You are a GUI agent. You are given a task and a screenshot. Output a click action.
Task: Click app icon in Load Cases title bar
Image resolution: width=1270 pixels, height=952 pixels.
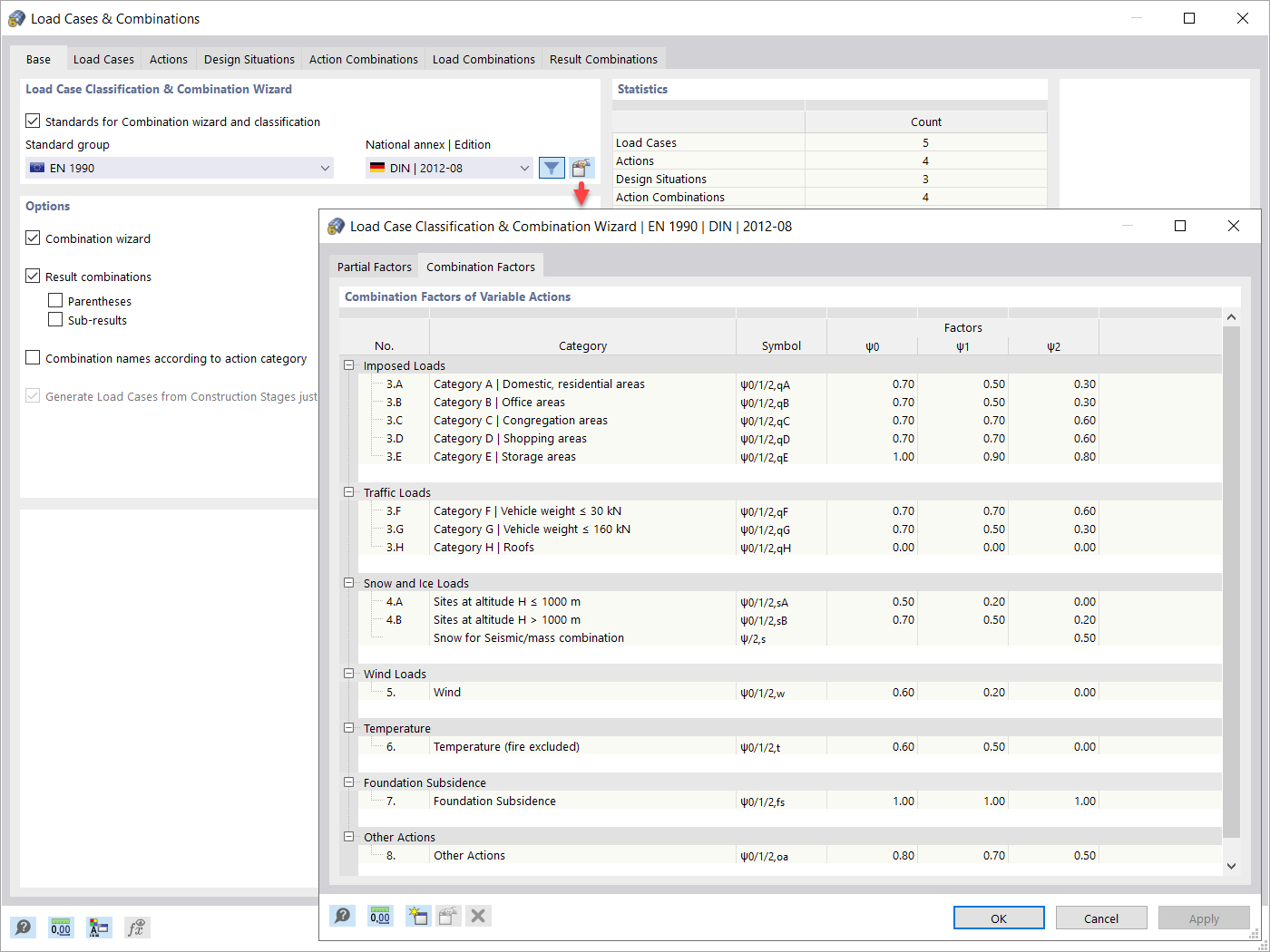tap(17, 18)
